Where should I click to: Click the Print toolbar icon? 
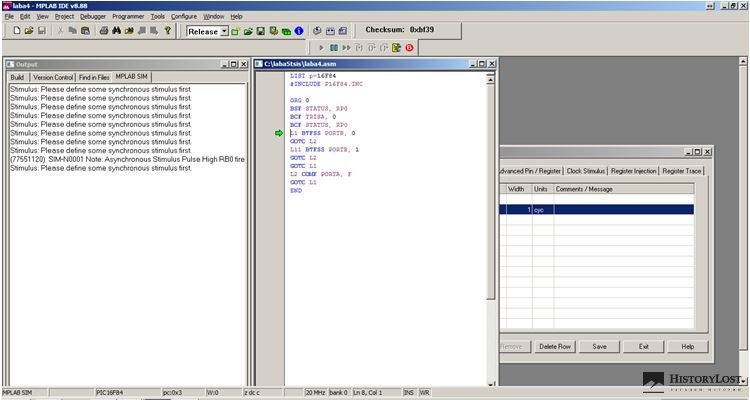pyautogui.click(x=104, y=31)
